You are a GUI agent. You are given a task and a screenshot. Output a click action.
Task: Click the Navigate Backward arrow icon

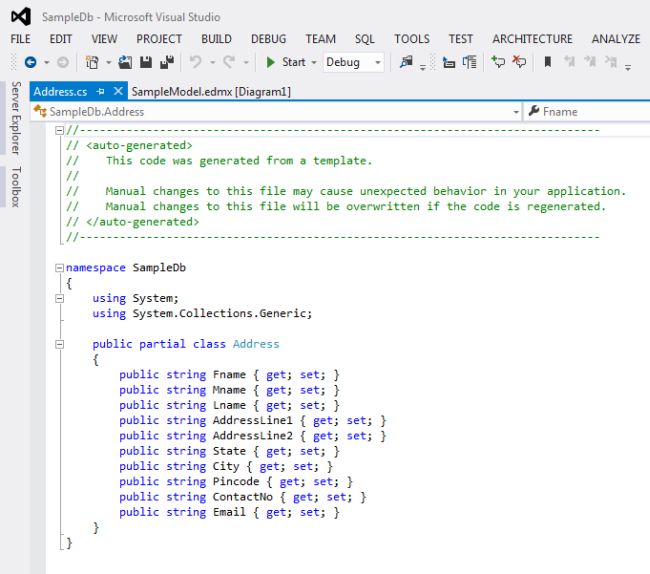coord(30,62)
